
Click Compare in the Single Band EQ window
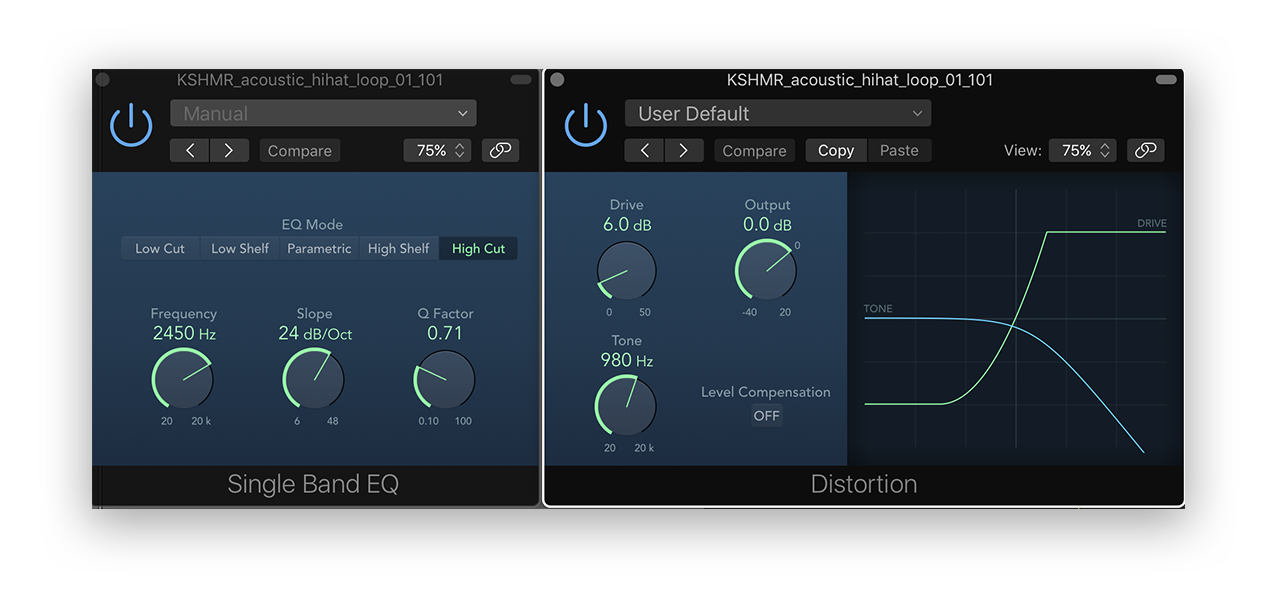(300, 151)
